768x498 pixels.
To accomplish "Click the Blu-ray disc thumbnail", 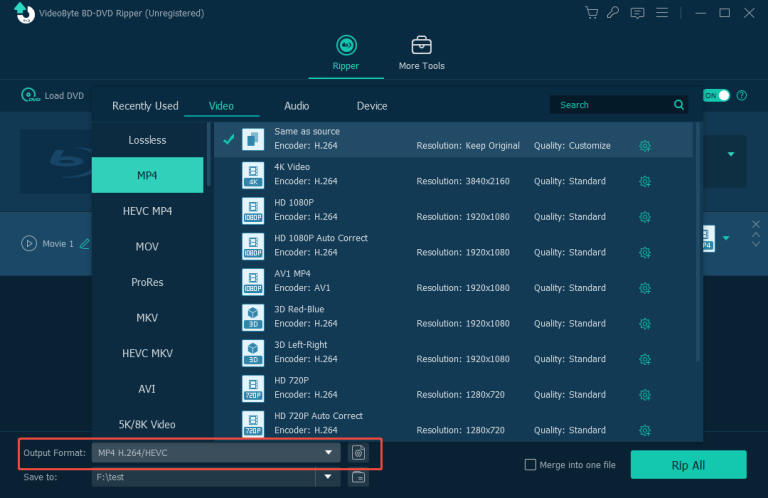I will coord(56,161).
